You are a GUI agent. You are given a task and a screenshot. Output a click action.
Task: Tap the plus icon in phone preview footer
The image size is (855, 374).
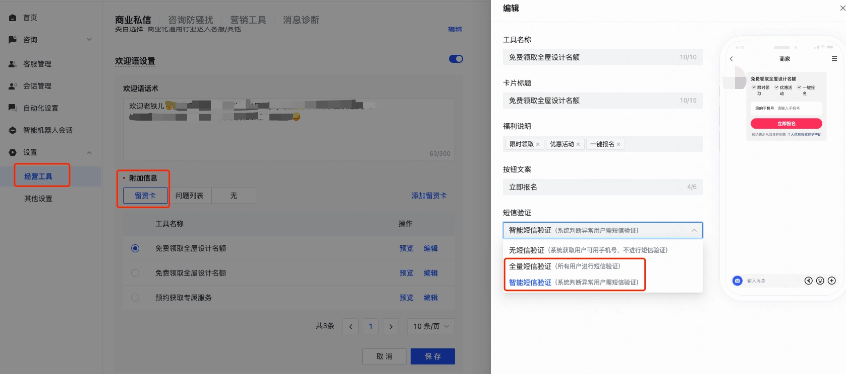point(832,281)
